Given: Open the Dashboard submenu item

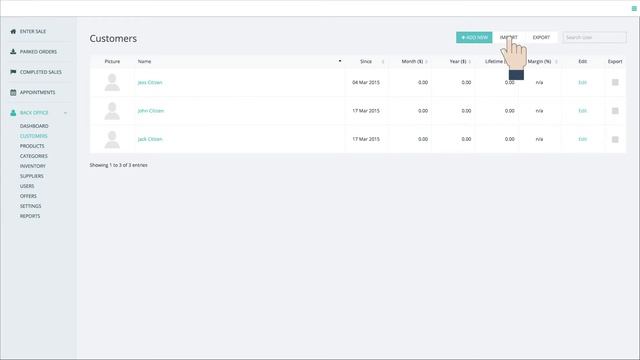Looking at the screenshot, I should pos(34,126).
